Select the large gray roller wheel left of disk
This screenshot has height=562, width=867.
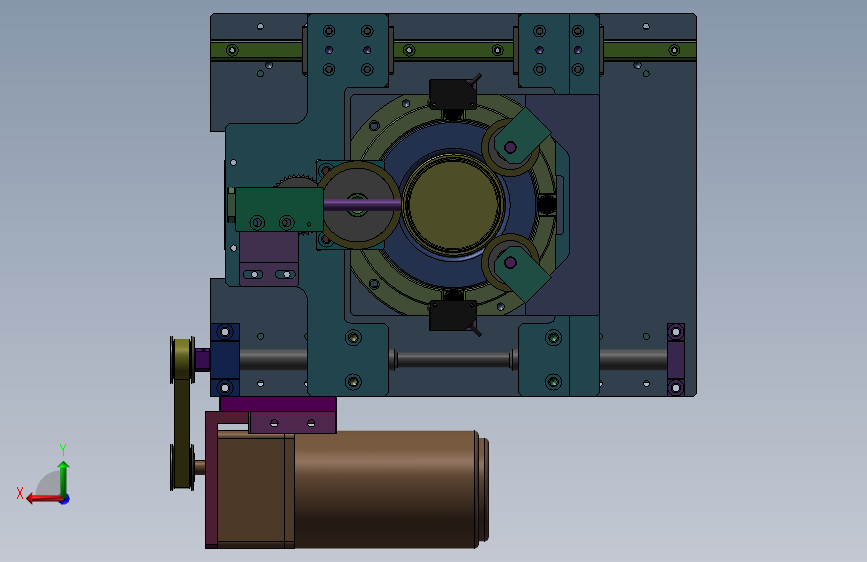tap(358, 205)
